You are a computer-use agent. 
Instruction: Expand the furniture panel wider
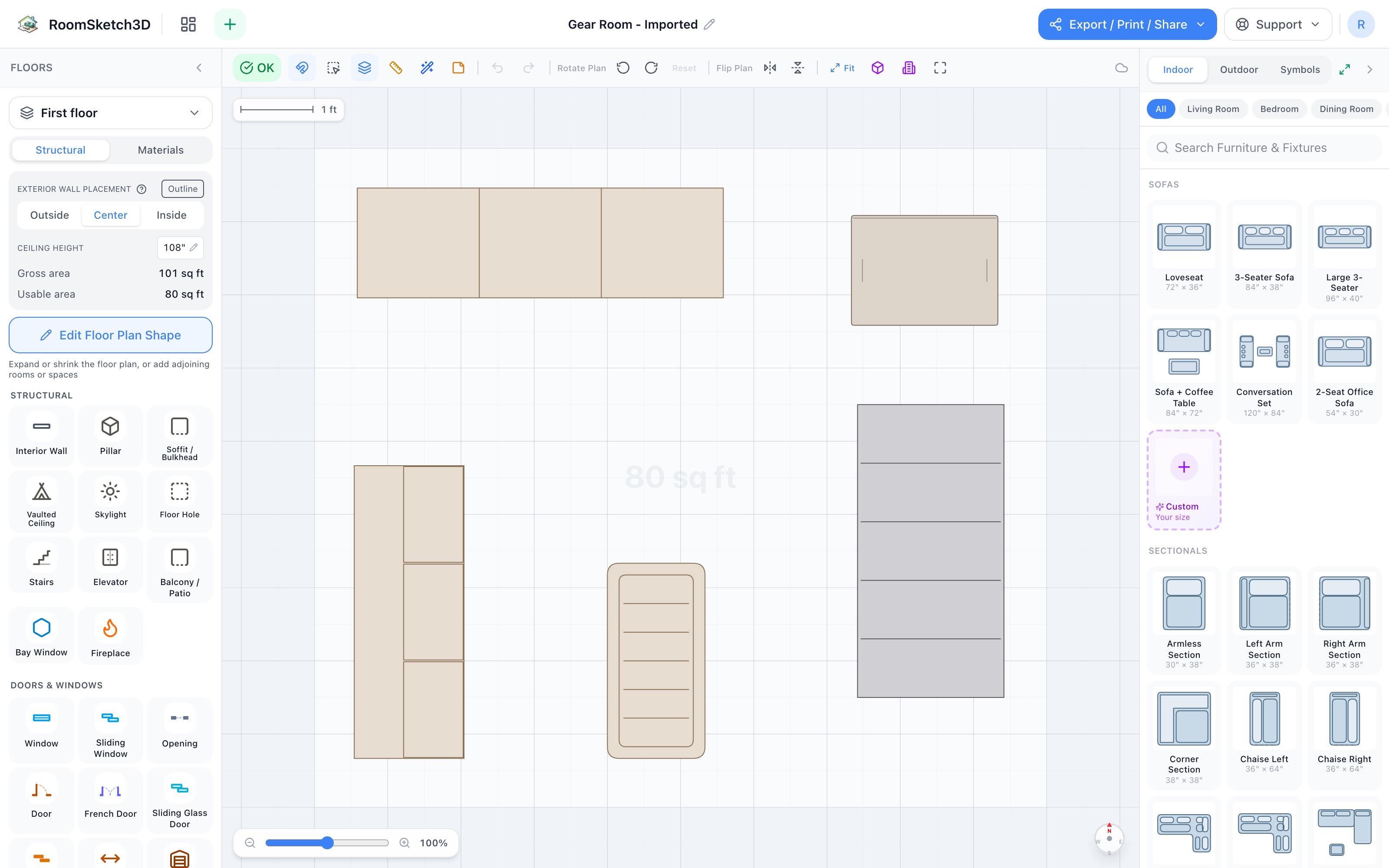1344,69
